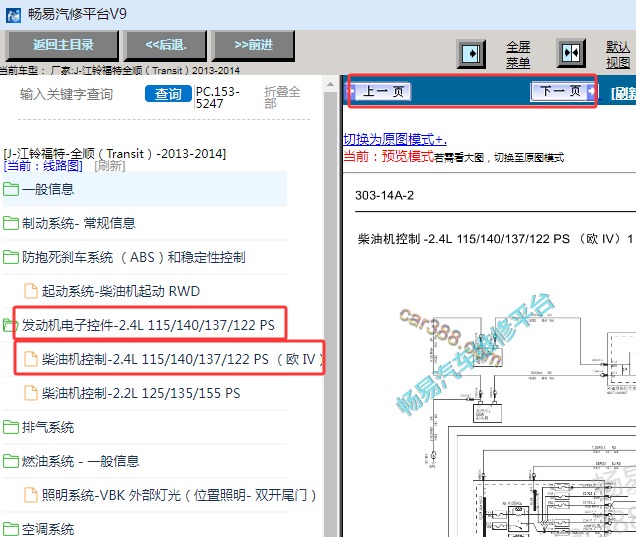Click folder icon beside 制动系统- 常规信息
Viewport: 636px width, 537px height.
(11, 223)
